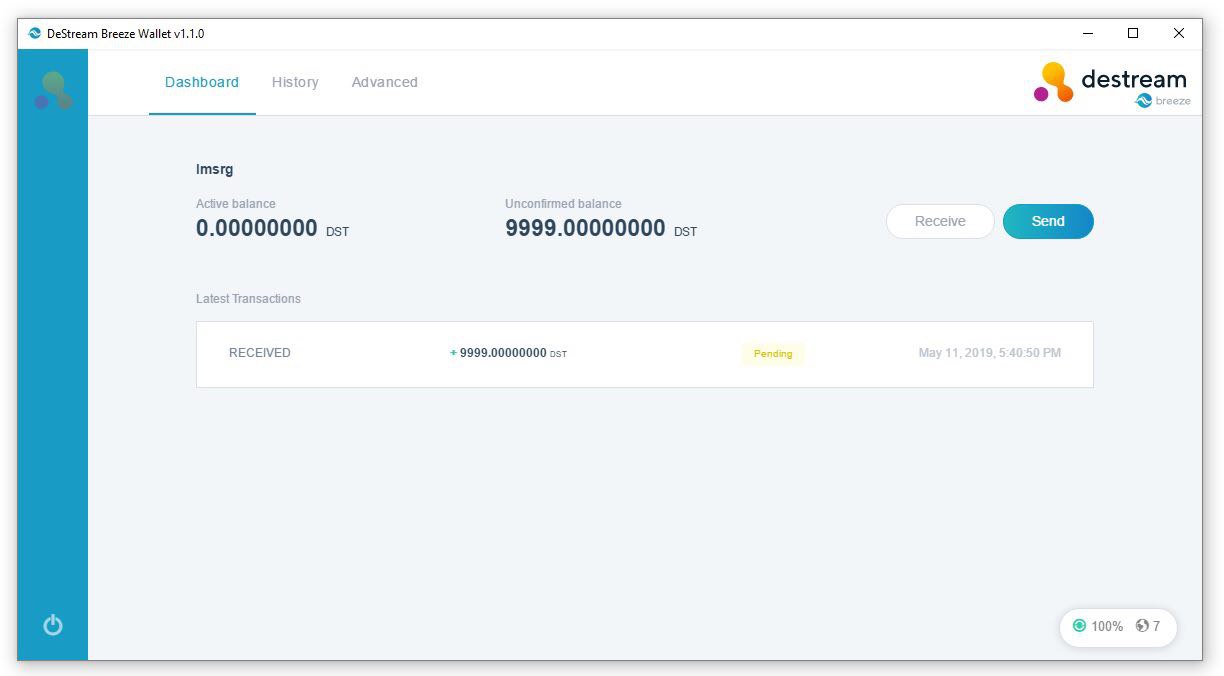The height and width of the screenshot is (676, 1224).
Task: Click the title bar app icon
Action: (x=35, y=33)
